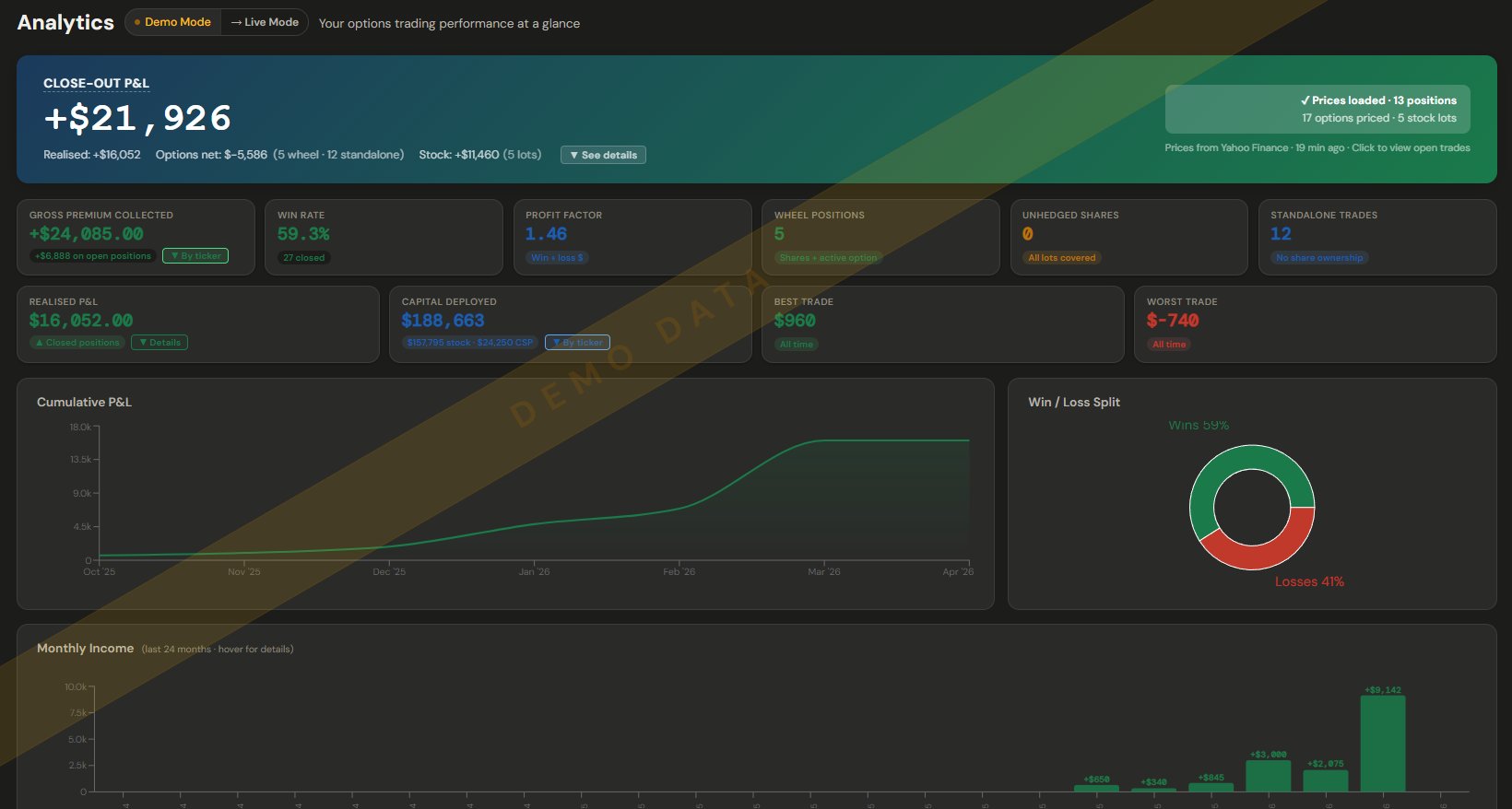The height and width of the screenshot is (809, 1512).
Task: Click the Prices from Yahoo Finance note
Action: [1317, 147]
